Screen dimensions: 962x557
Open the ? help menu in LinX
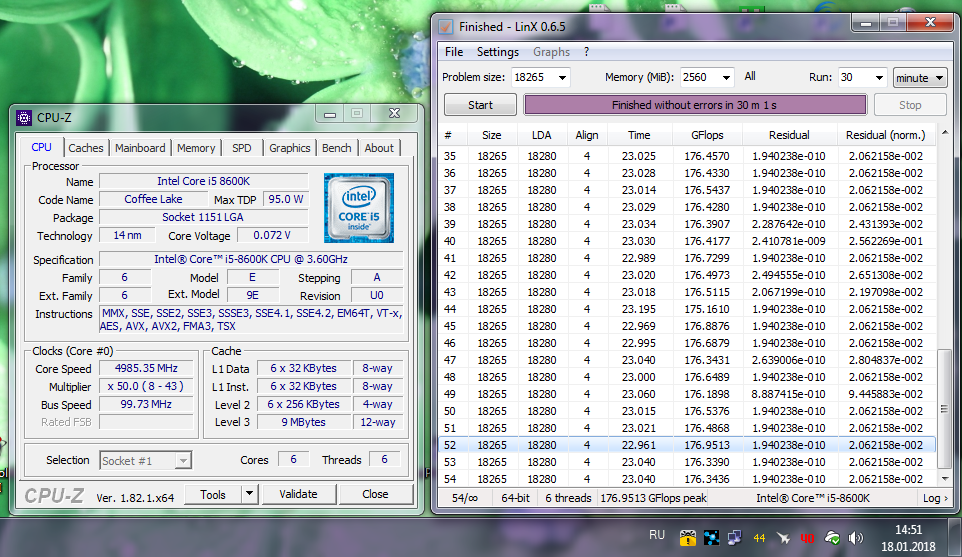pyautogui.click(x=587, y=52)
